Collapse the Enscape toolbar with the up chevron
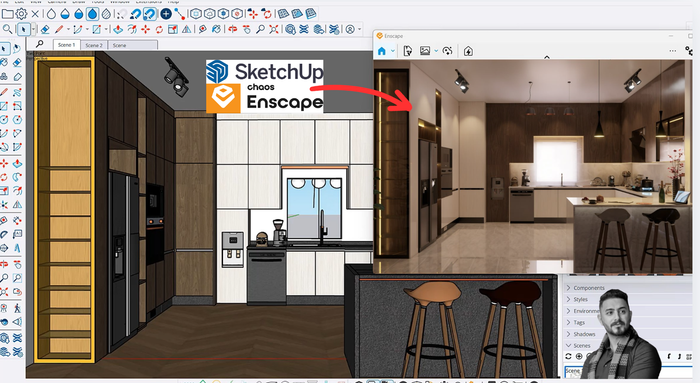 click(546, 58)
